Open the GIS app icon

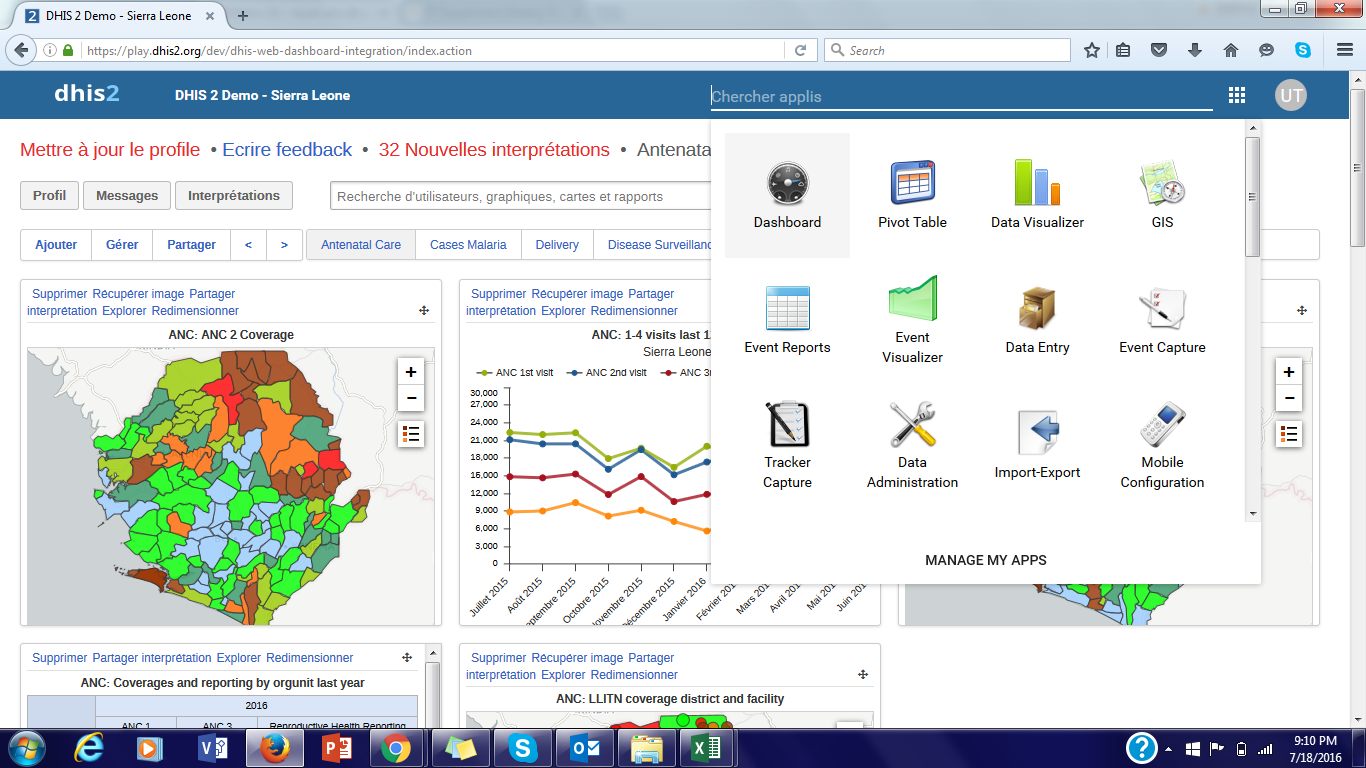1162,195
